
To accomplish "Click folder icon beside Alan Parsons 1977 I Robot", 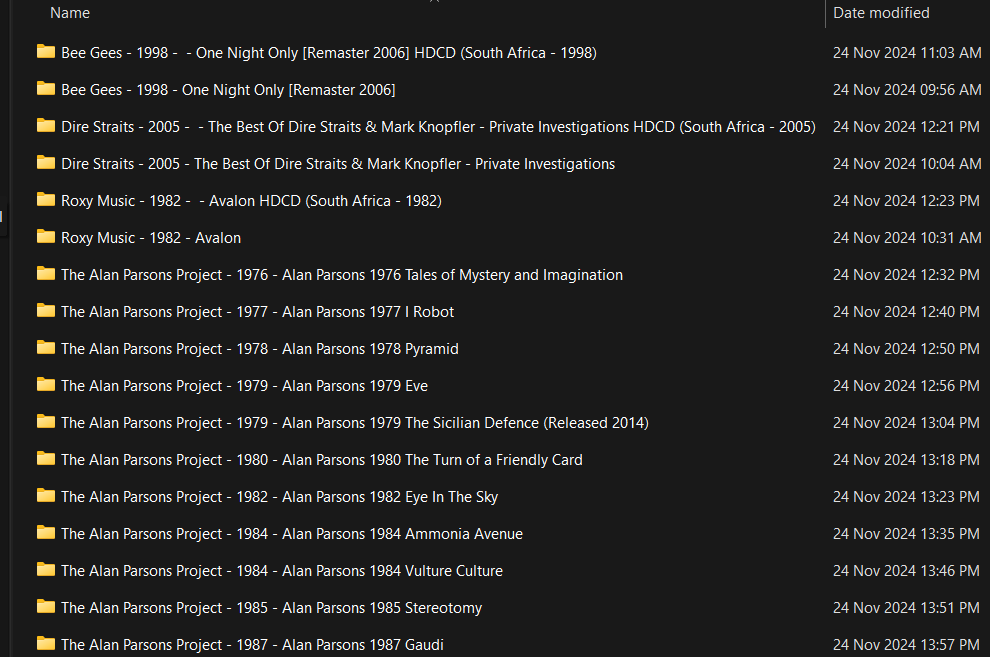I will (46, 311).
